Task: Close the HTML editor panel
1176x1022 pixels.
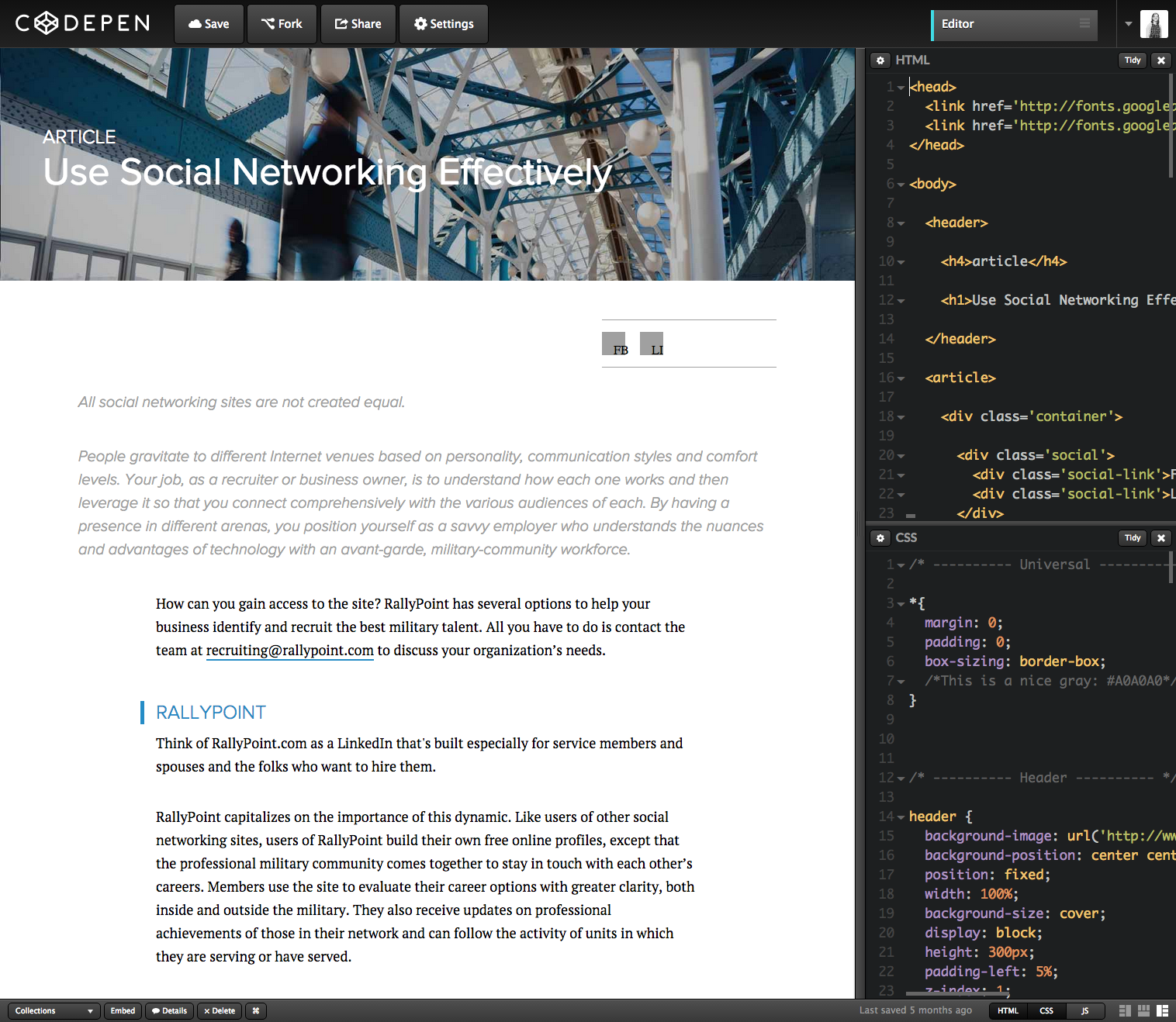Action: pyautogui.click(x=1161, y=60)
